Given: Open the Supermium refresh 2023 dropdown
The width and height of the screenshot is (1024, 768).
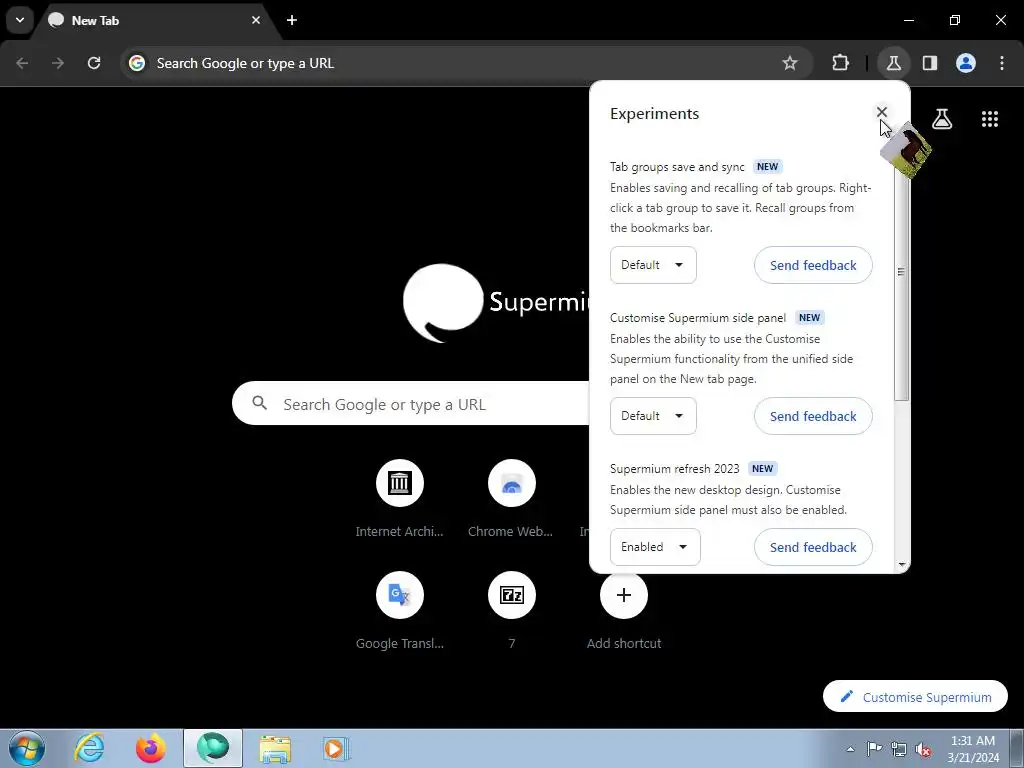Looking at the screenshot, I should coord(655,547).
